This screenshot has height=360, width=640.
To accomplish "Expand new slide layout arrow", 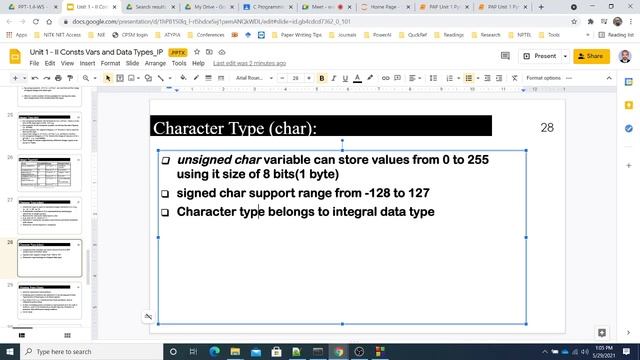I will click(24, 78).
